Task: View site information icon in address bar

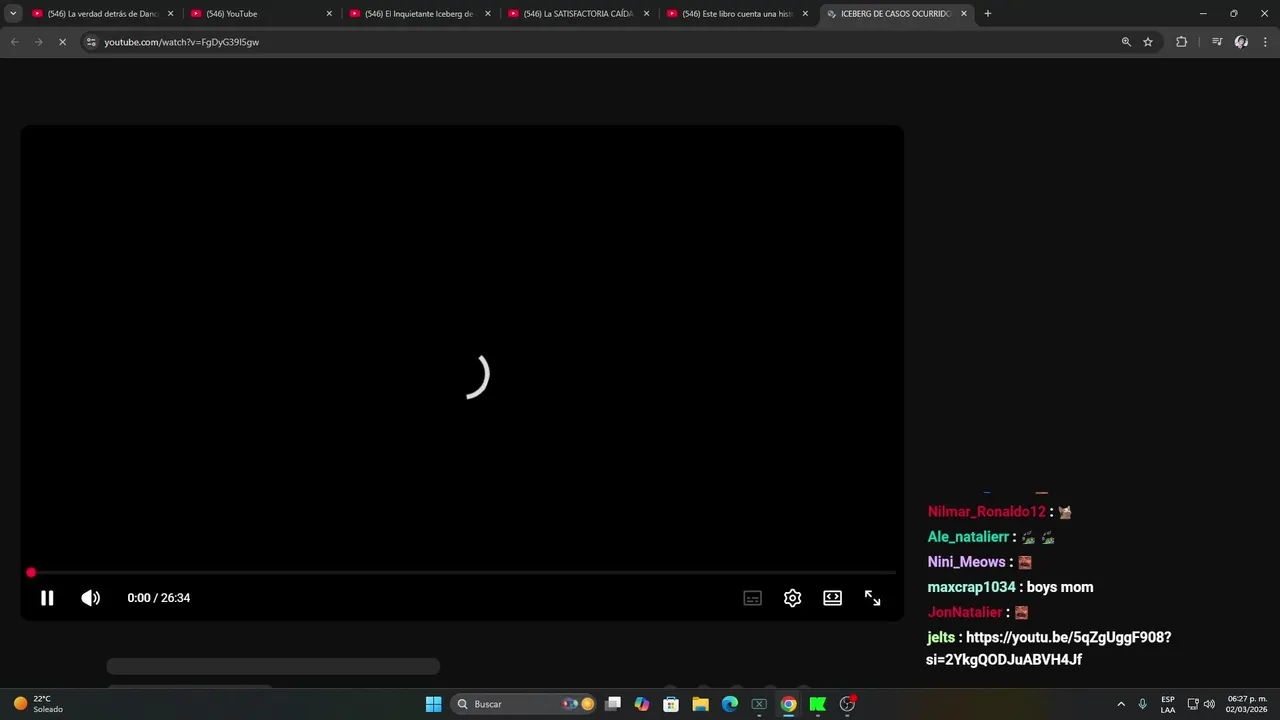Action: point(91,42)
